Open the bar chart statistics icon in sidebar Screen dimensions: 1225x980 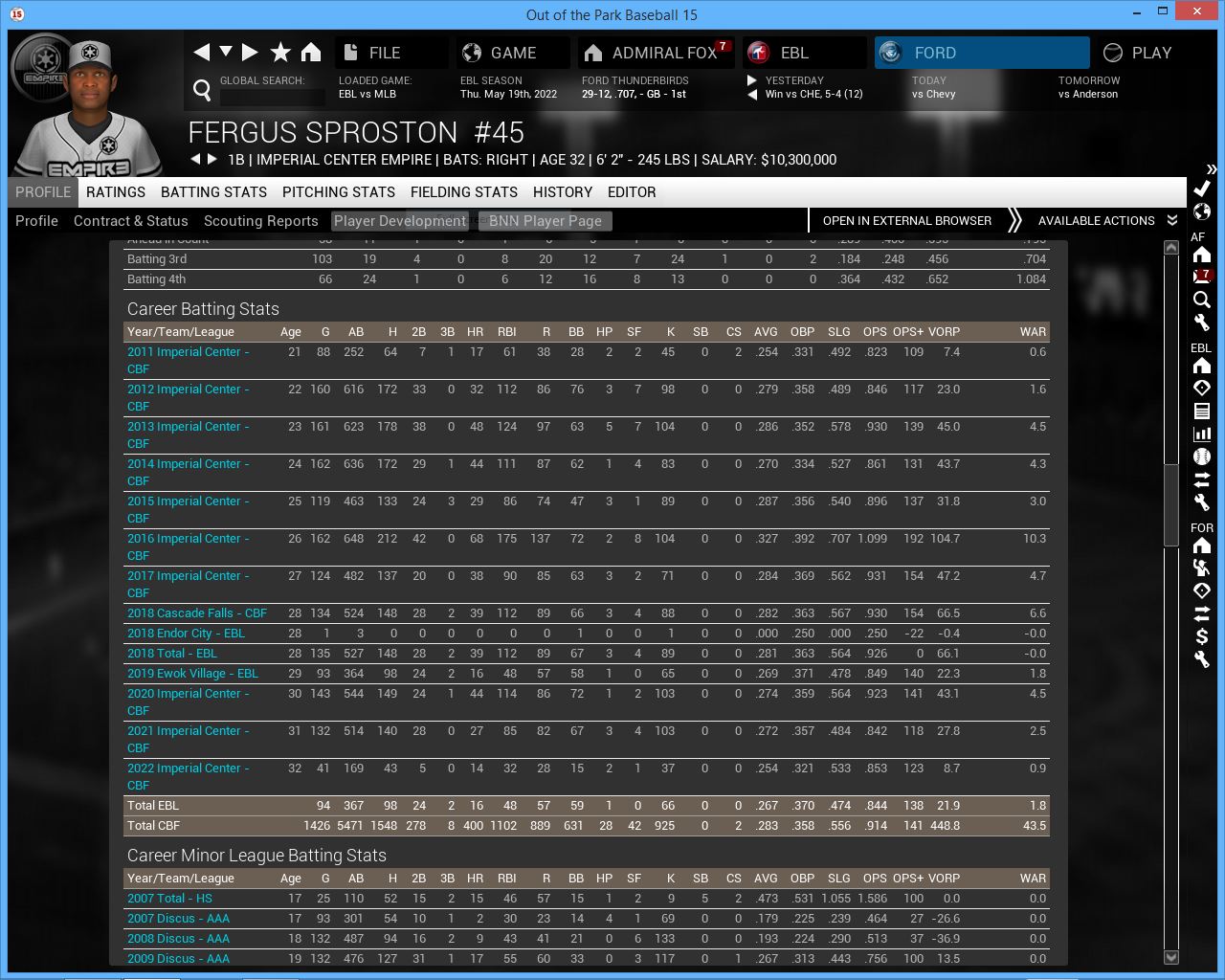pos(1202,434)
